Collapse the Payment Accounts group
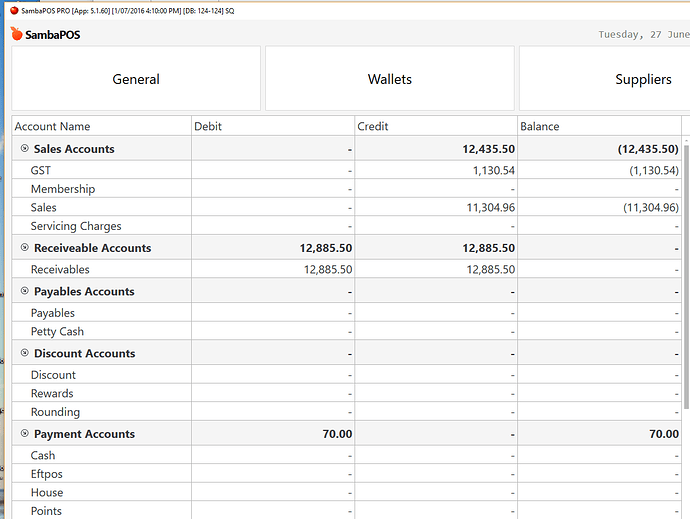 (x=25, y=433)
